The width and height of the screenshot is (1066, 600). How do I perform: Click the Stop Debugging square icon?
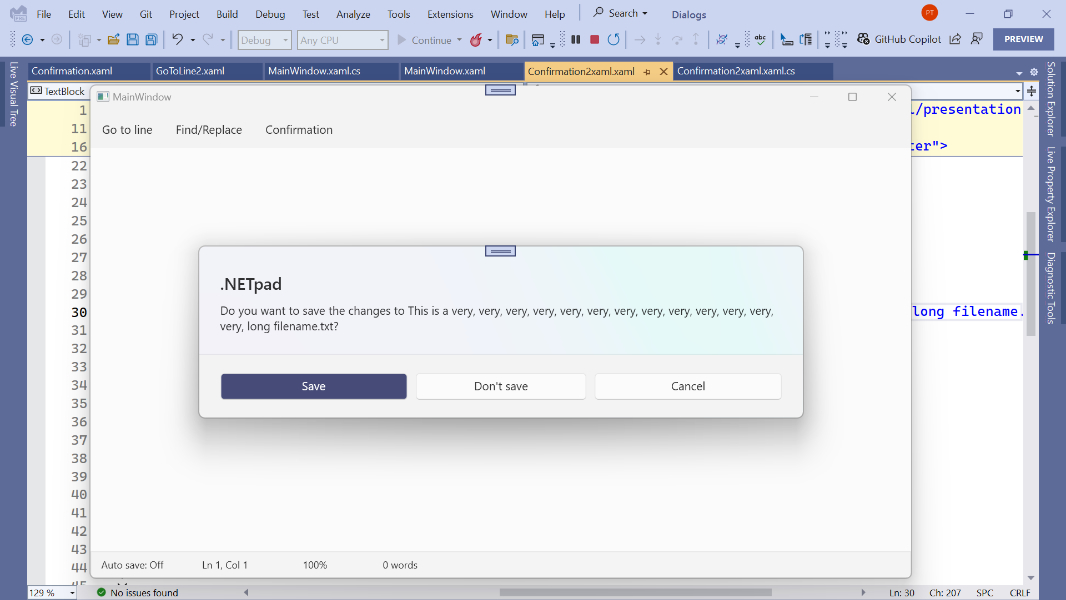[595, 39]
